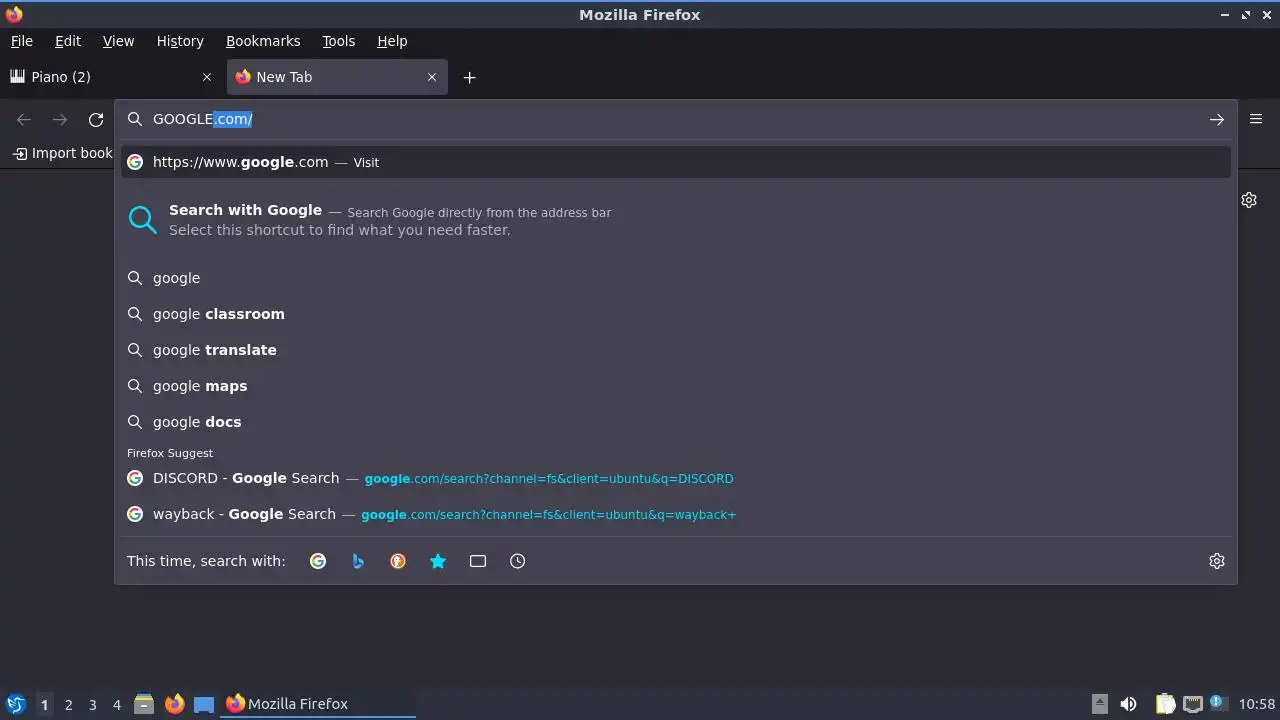The width and height of the screenshot is (1280, 720).
Task: Search this time with Google icon
Action: [318, 561]
